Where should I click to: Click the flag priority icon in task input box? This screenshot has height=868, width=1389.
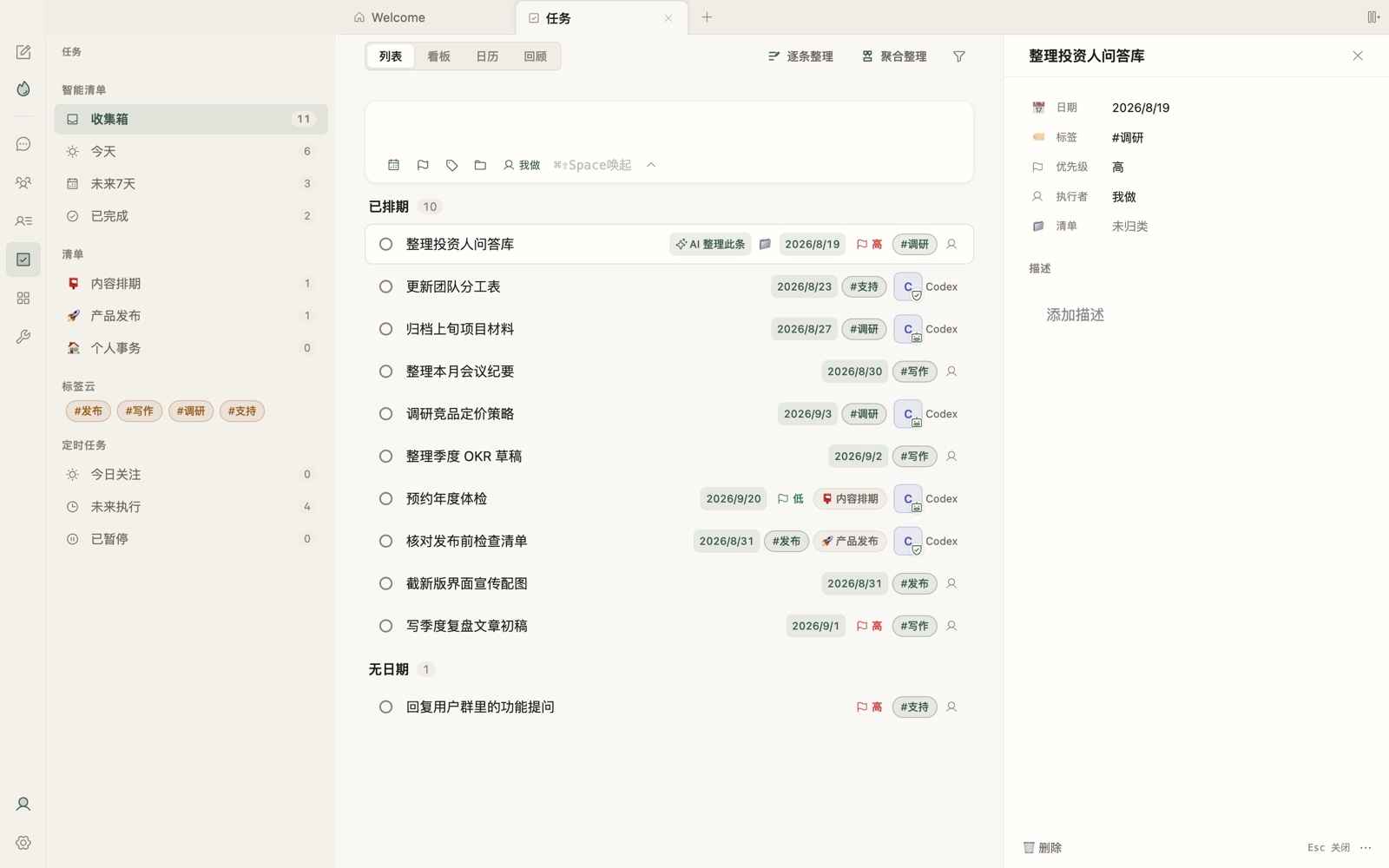(x=423, y=165)
